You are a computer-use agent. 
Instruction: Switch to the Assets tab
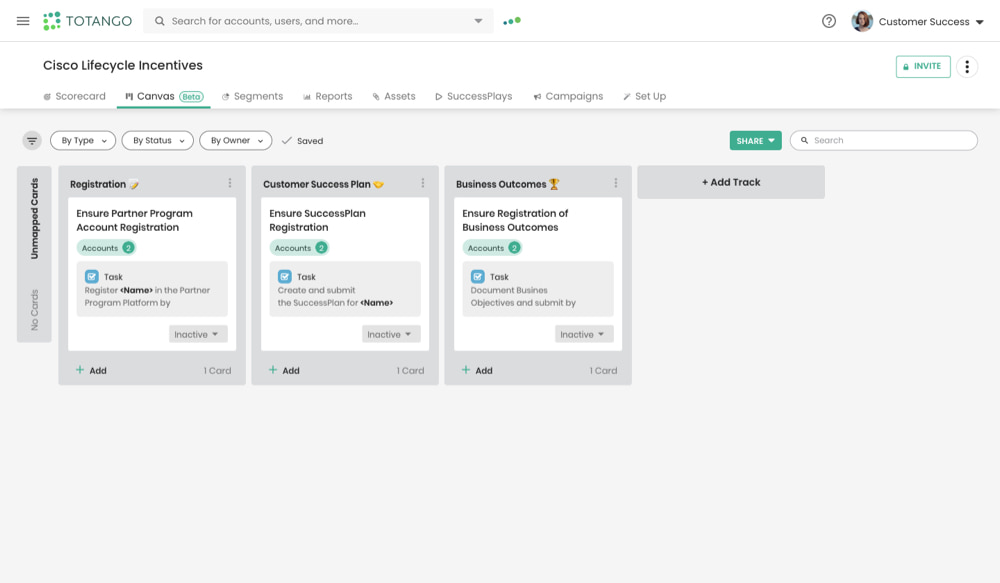tap(393, 96)
